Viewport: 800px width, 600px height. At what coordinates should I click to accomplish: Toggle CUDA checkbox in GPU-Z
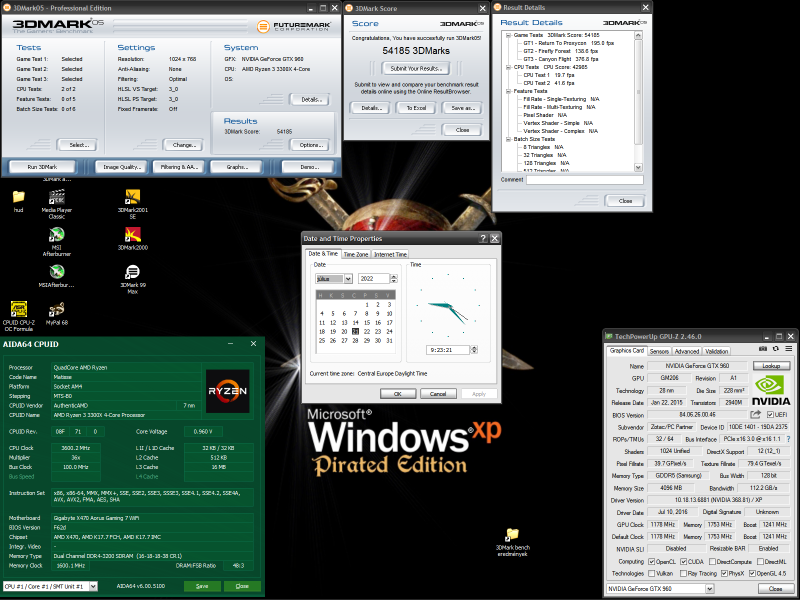tap(683, 562)
